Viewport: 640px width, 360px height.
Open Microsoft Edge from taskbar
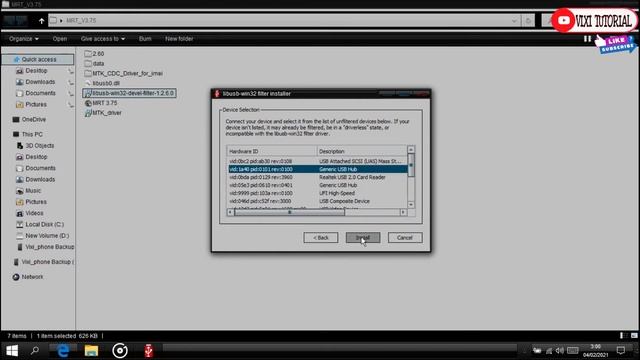click(63, 351)
